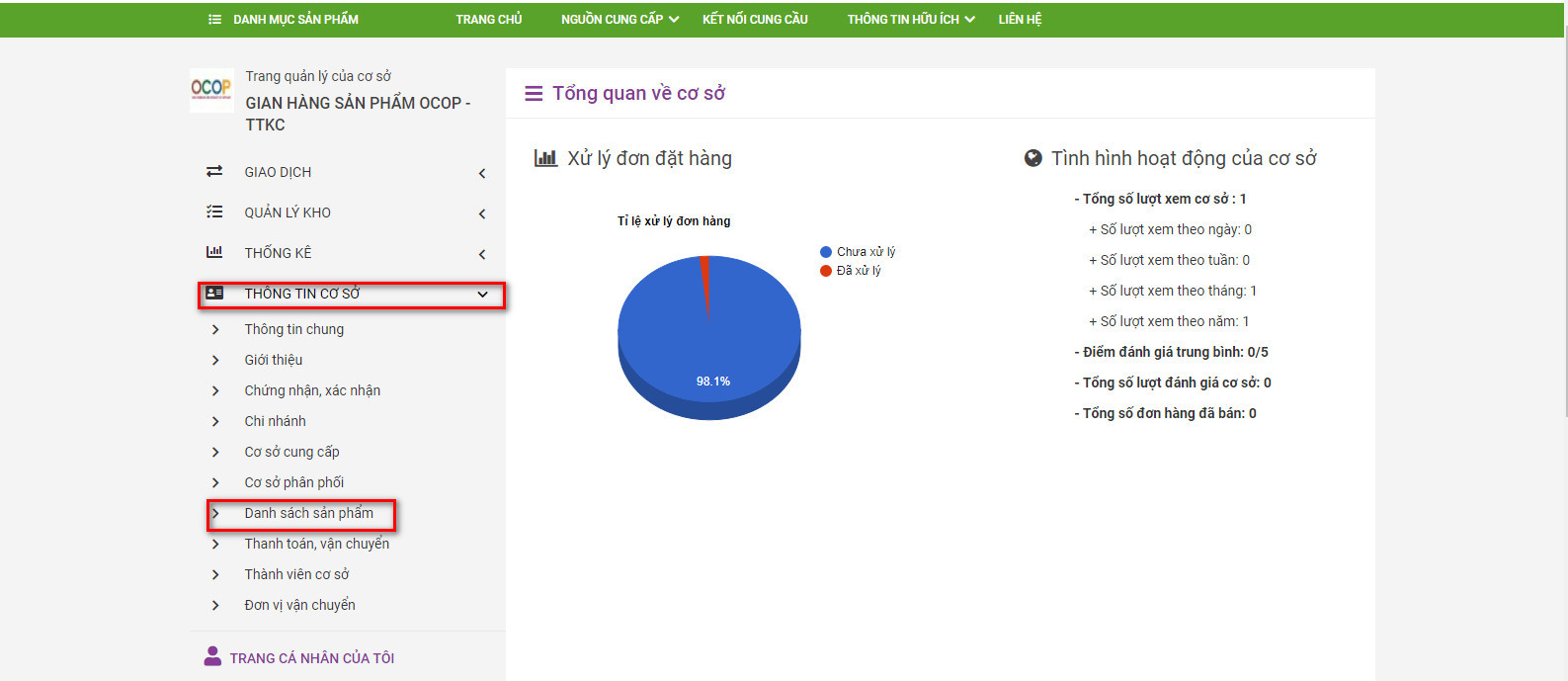Expand the QUẢN LÝ KHO menu chevron

[482, 213]
